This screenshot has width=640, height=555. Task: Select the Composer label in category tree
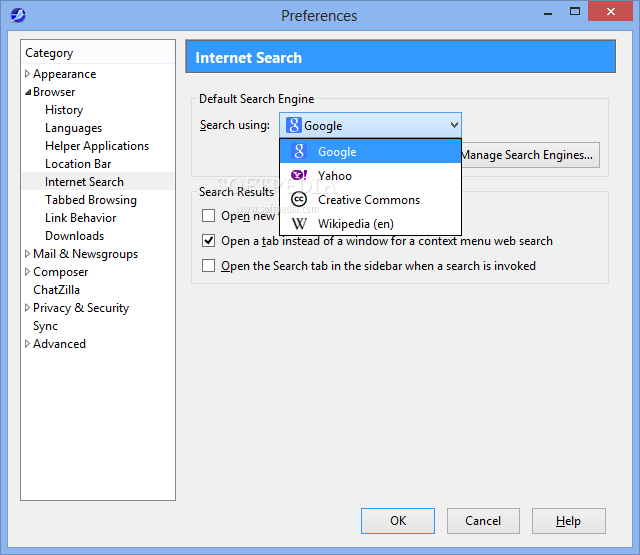60,272
